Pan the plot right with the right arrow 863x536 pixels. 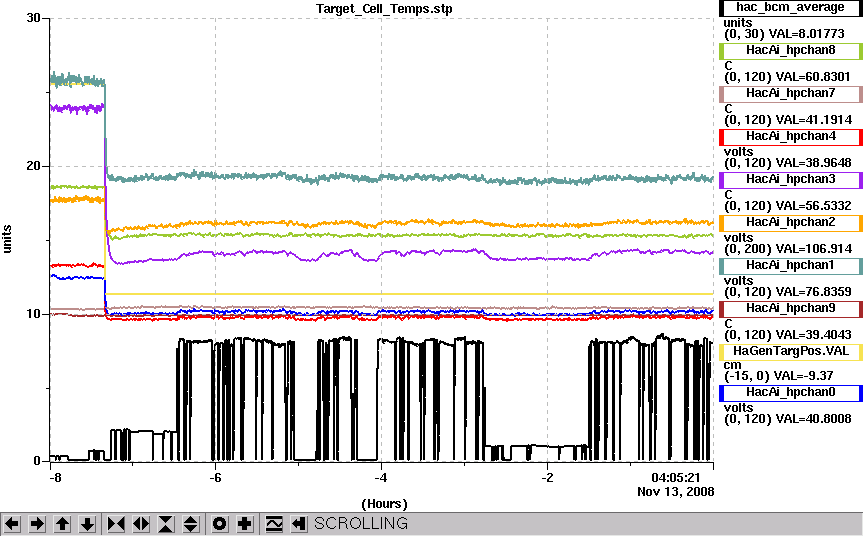tap(37, 523)
